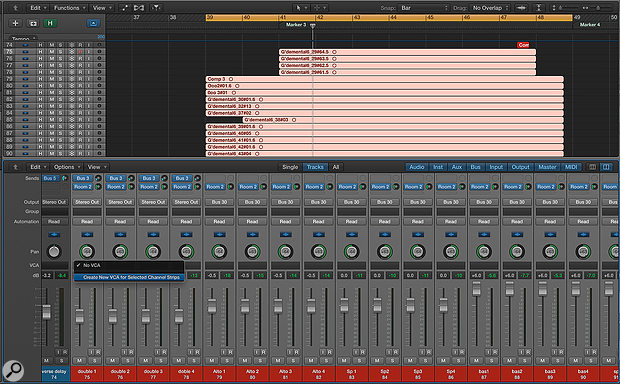Open the mixer Options menu
The image size is (620, 384).
coord(66,167)
